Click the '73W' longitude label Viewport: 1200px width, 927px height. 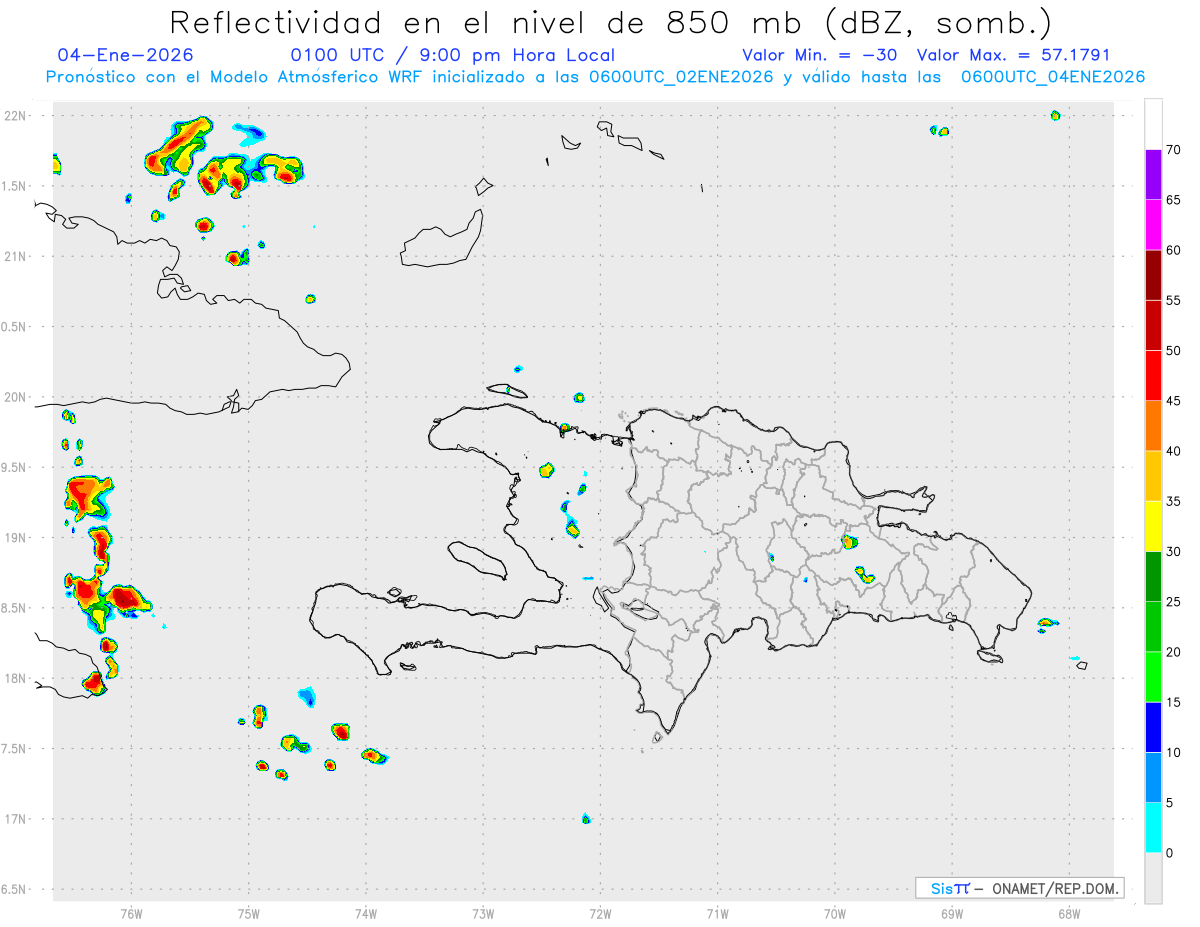pos(483,913)
